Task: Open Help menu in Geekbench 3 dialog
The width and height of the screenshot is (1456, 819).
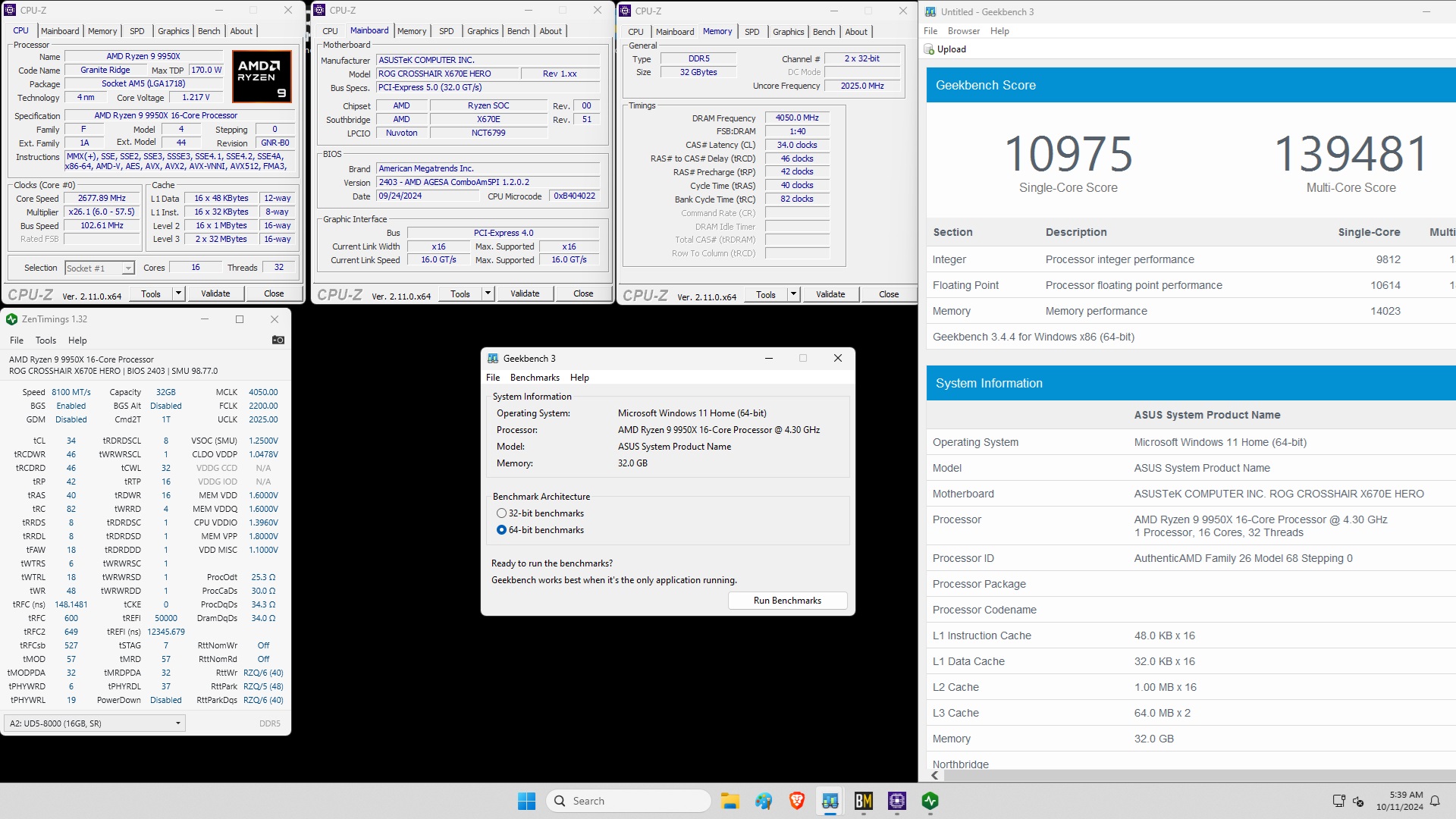Action: (579, 378)
